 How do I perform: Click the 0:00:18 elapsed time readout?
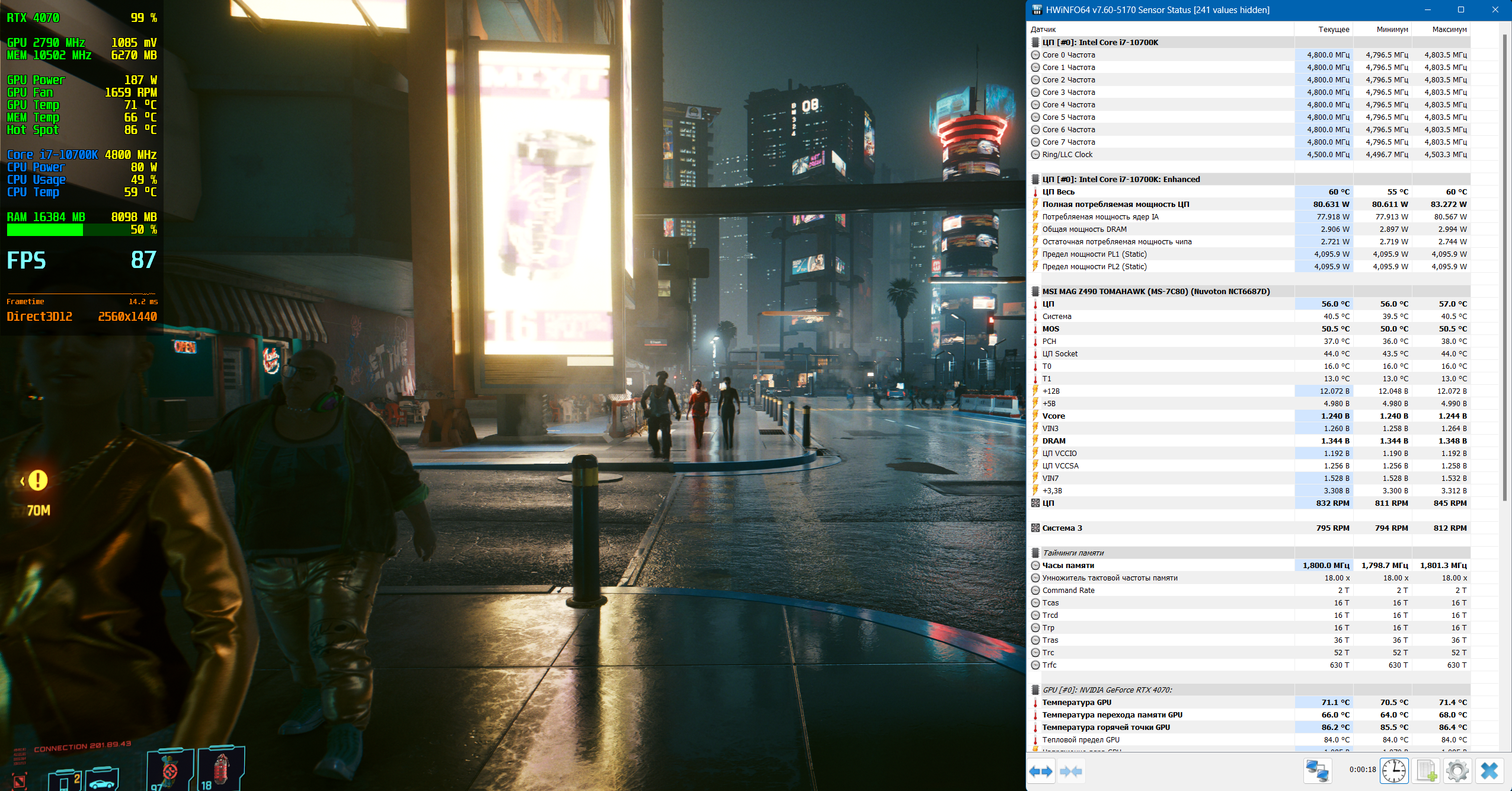[x=1363, y=770]
